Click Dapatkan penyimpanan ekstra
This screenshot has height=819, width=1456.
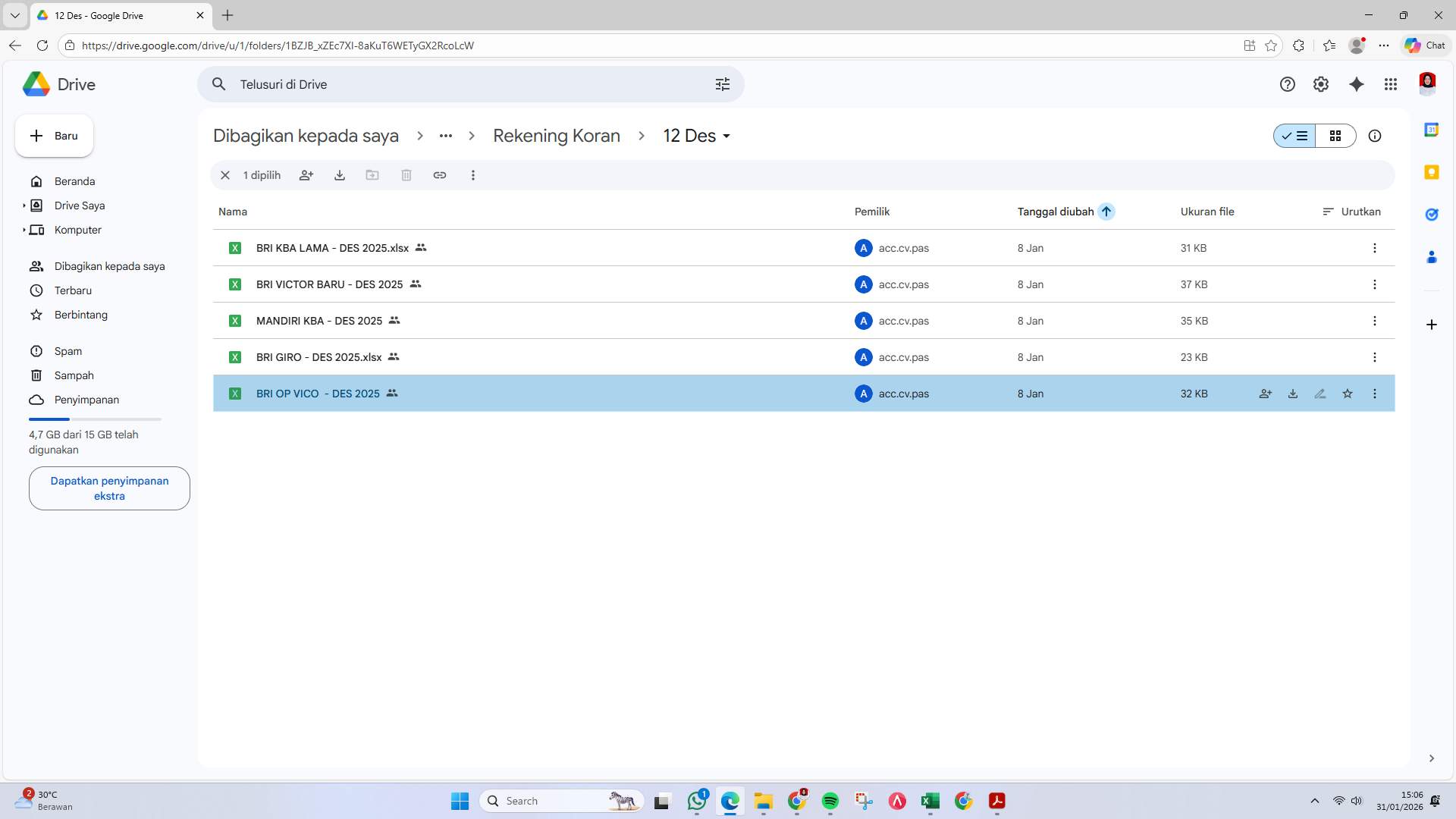point(108,488)
